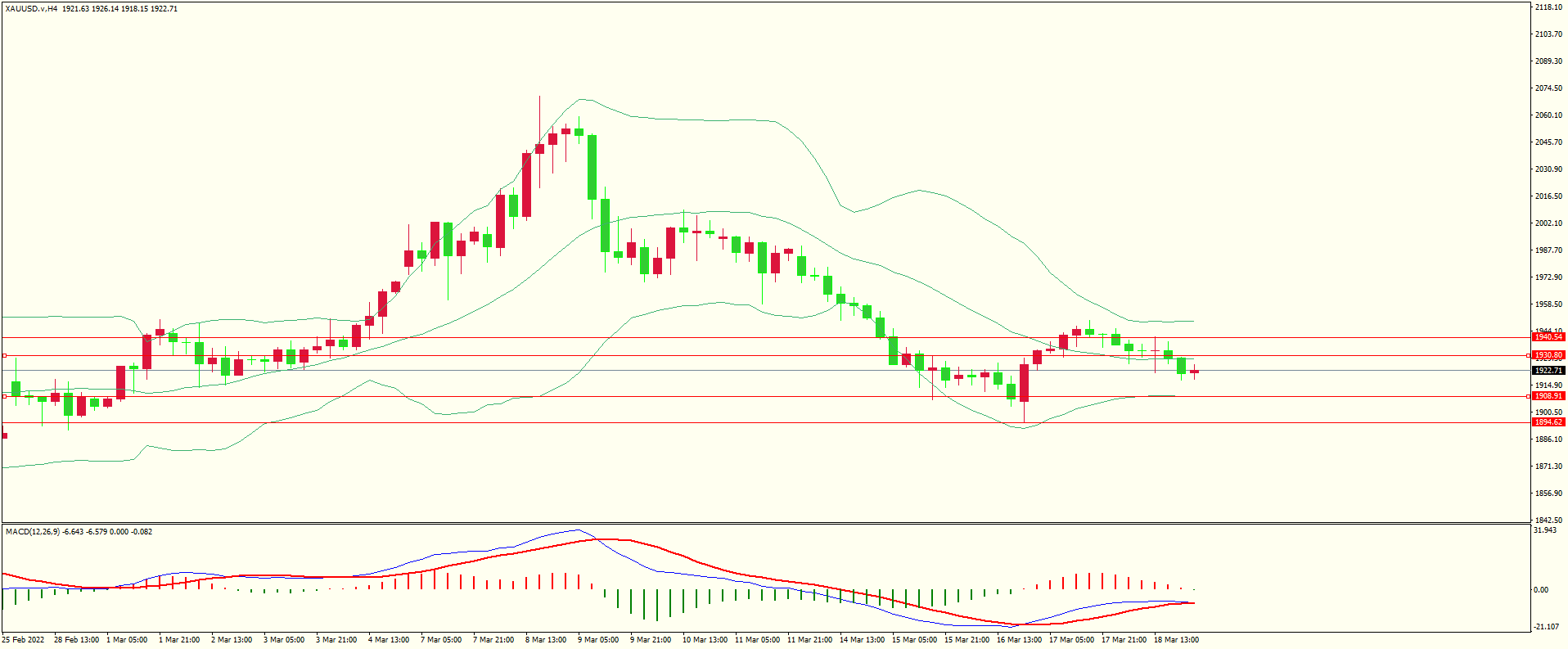Click the 4 Mar 13:00 time label
The height and width of the screenshot is (649, 1568).
point(389,640)
